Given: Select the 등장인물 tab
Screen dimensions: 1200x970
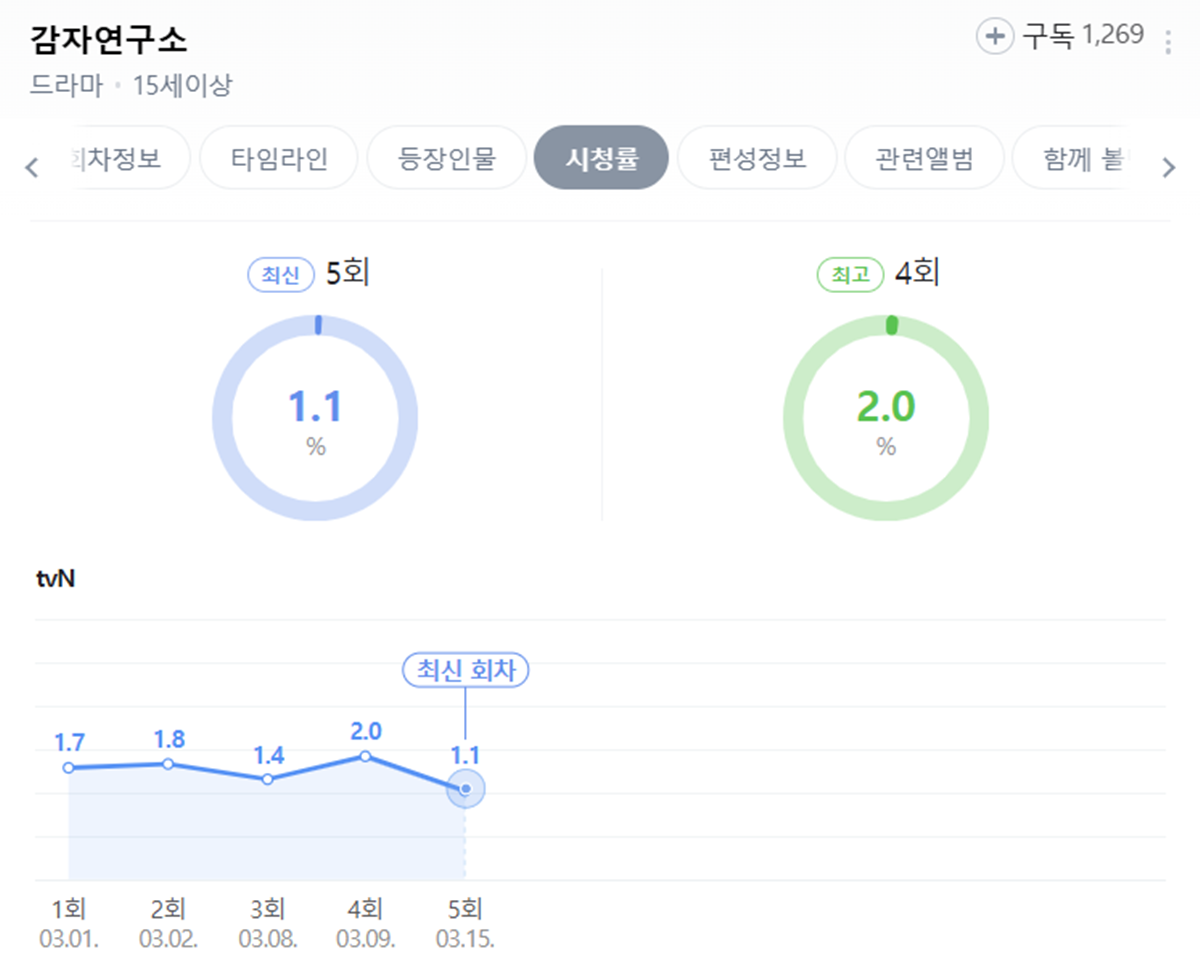Looking at the screenshot, I should point(446,158).
